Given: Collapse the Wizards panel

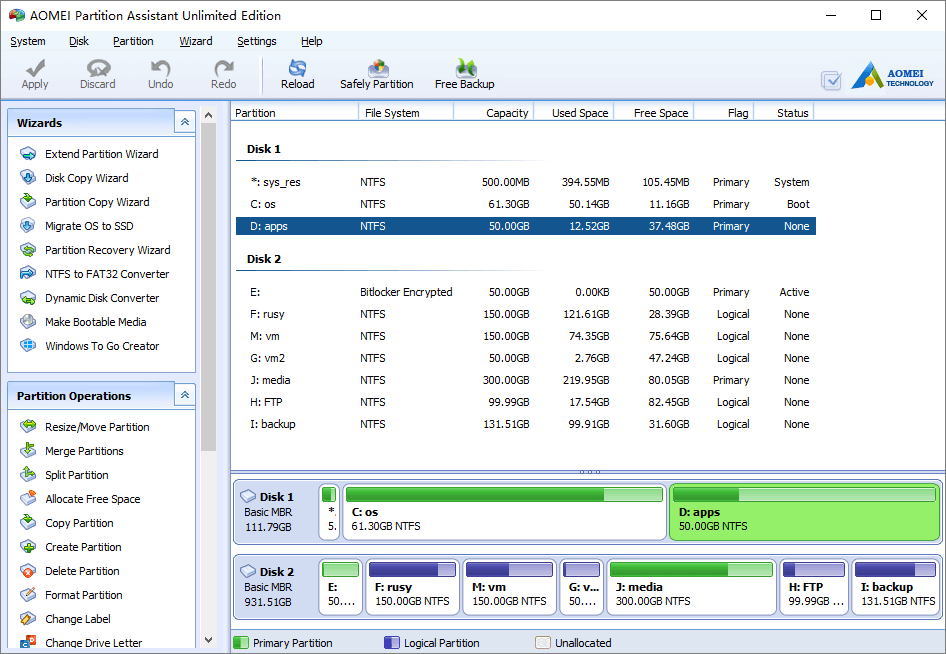Looking at the screenshot, I should [x=185, y=122].
